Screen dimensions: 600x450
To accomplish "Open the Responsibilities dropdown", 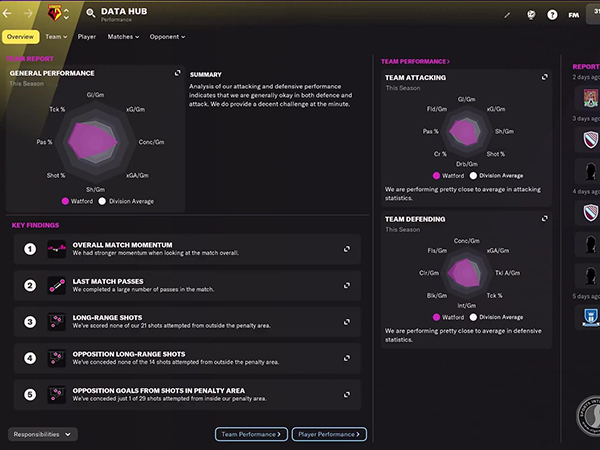I will [x=42, y=434].
